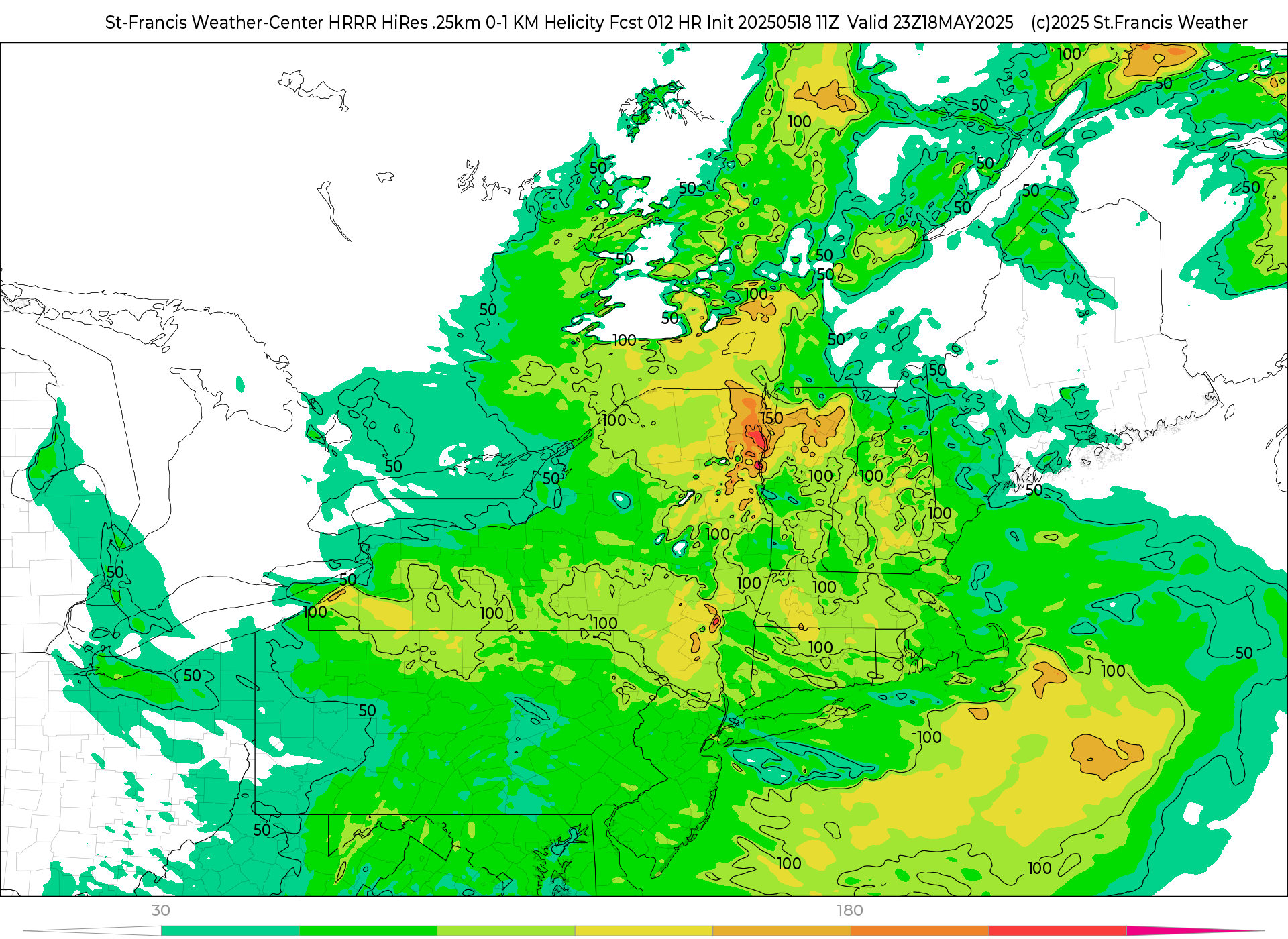Image resolution: width=1288 pixels, height=939 pixels.
Task: Click the bright green color bar segment
Action: (x=368, y=931)
